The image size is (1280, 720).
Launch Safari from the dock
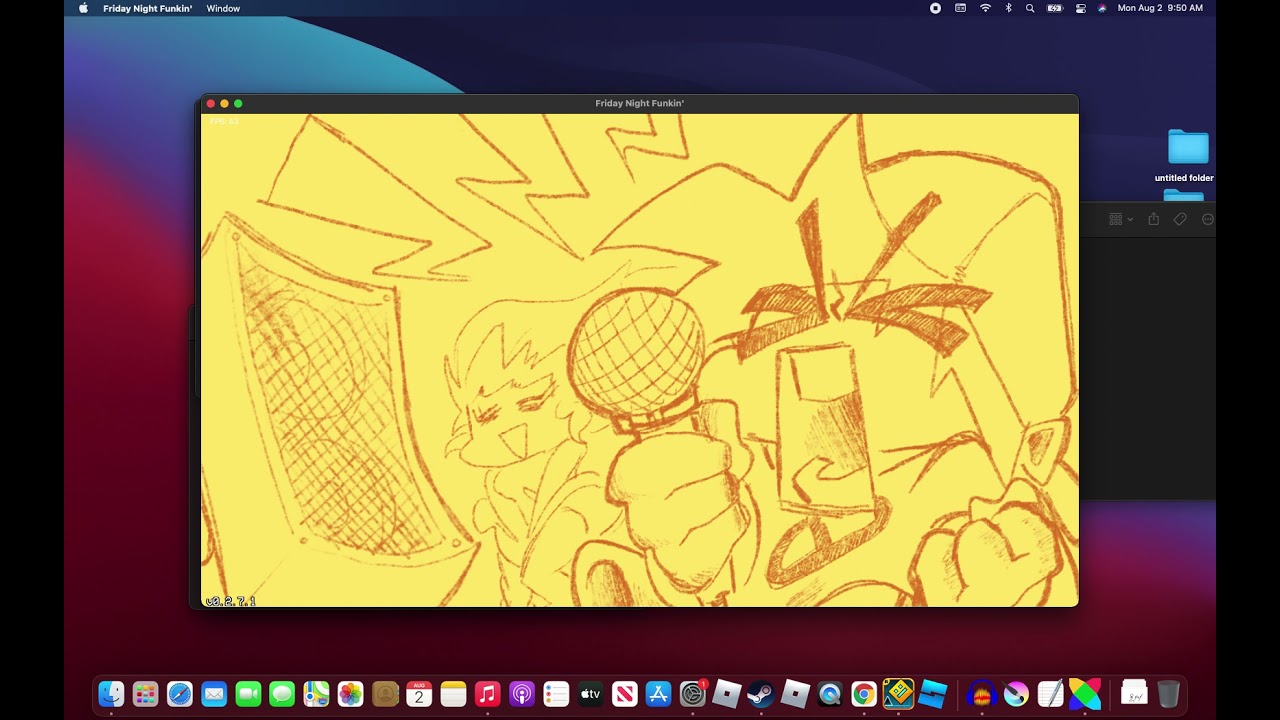(x=180, y=693)
